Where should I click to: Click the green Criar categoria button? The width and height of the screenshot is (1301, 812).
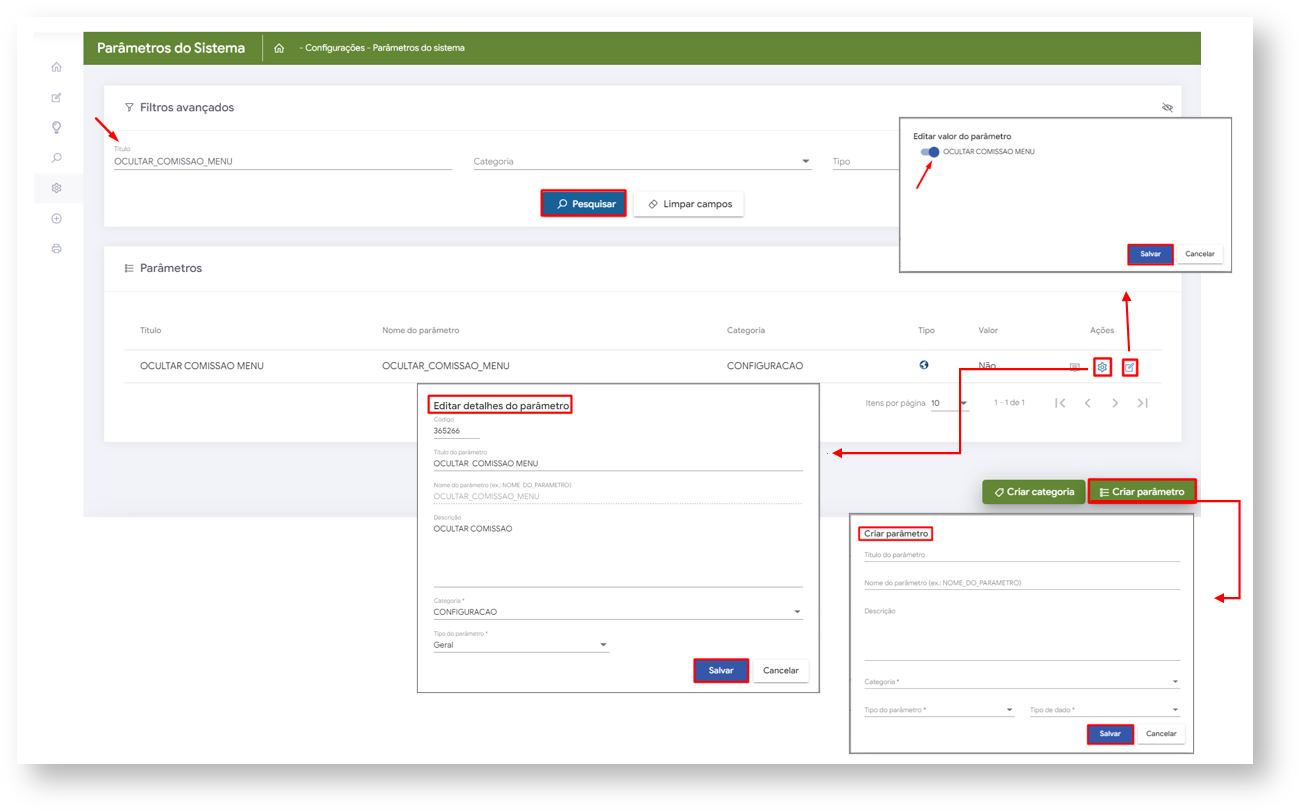(x=1034, y=492)
